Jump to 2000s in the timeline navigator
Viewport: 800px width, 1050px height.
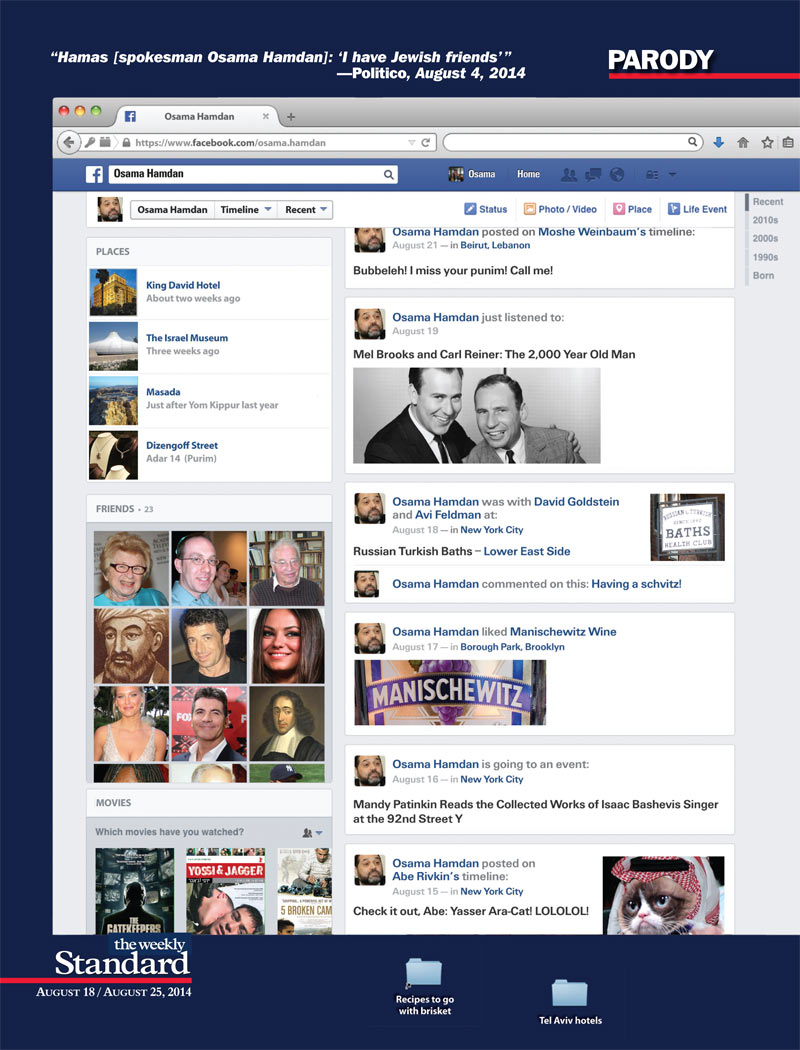(x=765, y=239)
